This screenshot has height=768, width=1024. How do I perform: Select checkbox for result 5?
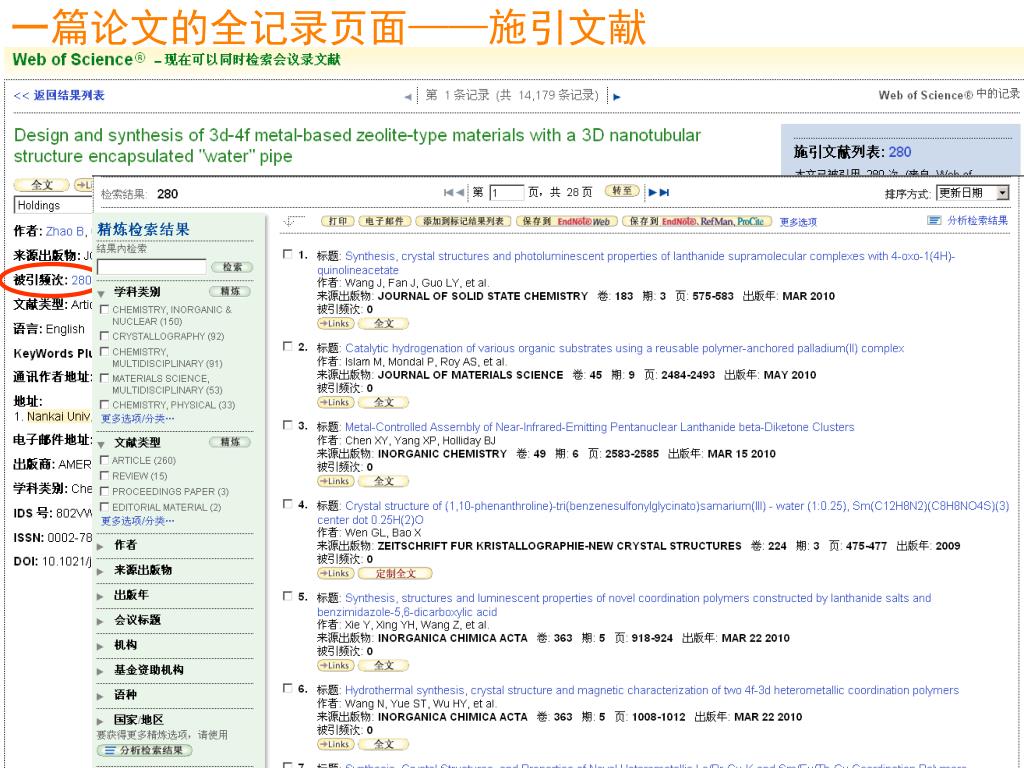(287, 596)
